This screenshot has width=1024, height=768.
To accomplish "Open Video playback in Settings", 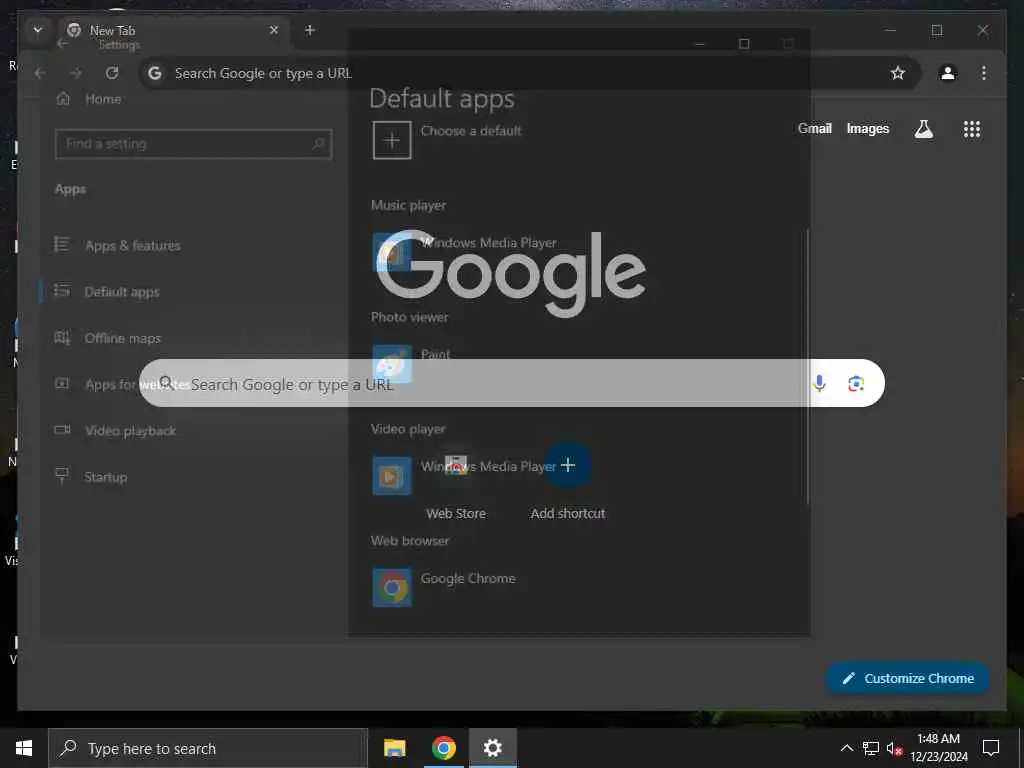I will click(116, 430).
